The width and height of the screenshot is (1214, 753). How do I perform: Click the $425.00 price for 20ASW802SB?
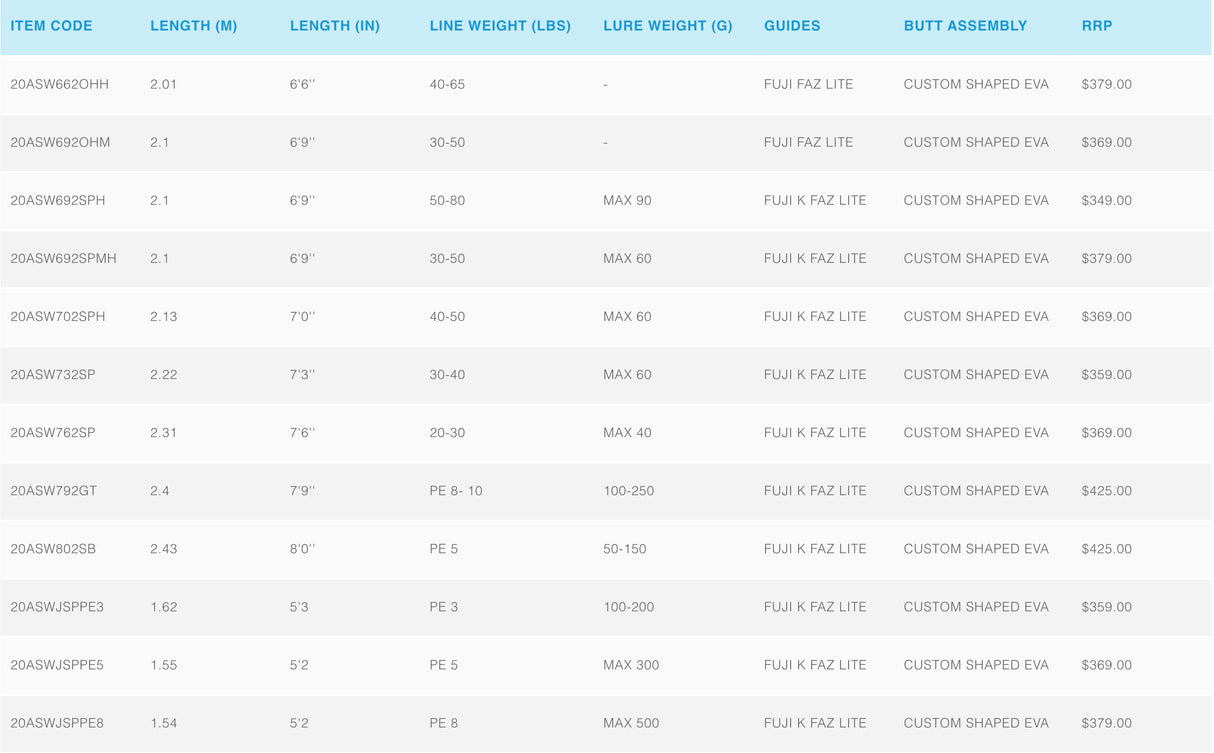pyautogui.click(x=1106, y=549)
